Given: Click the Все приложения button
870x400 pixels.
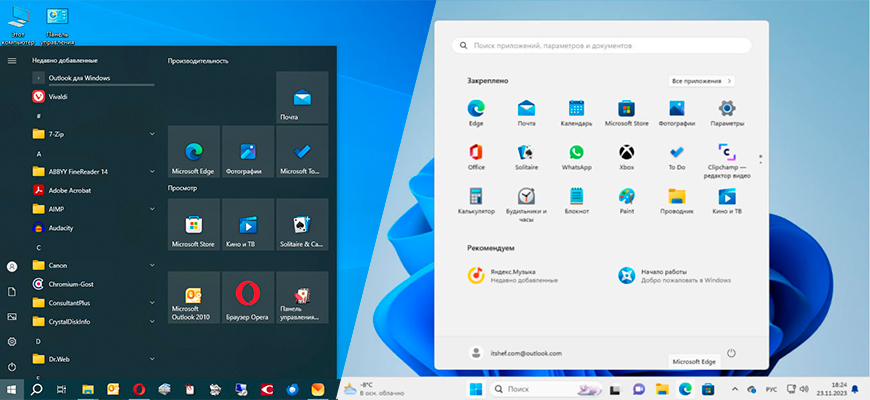Looking at the screenshot, I should click(701, 81).
